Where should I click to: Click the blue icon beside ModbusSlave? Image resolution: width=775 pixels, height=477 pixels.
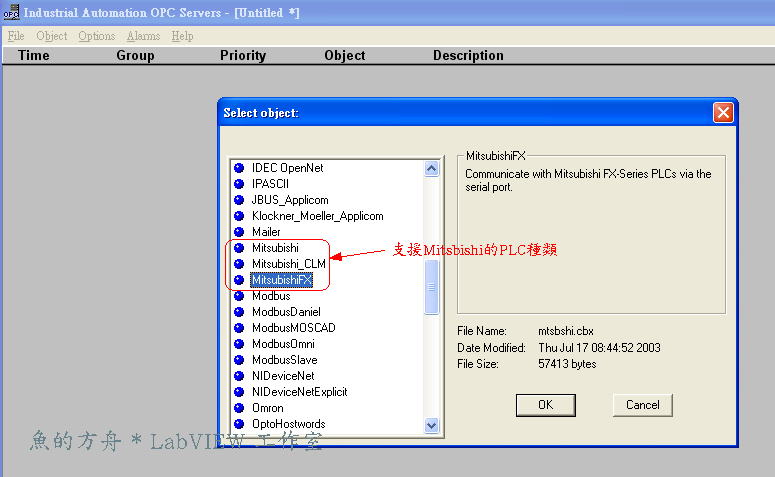239,360
